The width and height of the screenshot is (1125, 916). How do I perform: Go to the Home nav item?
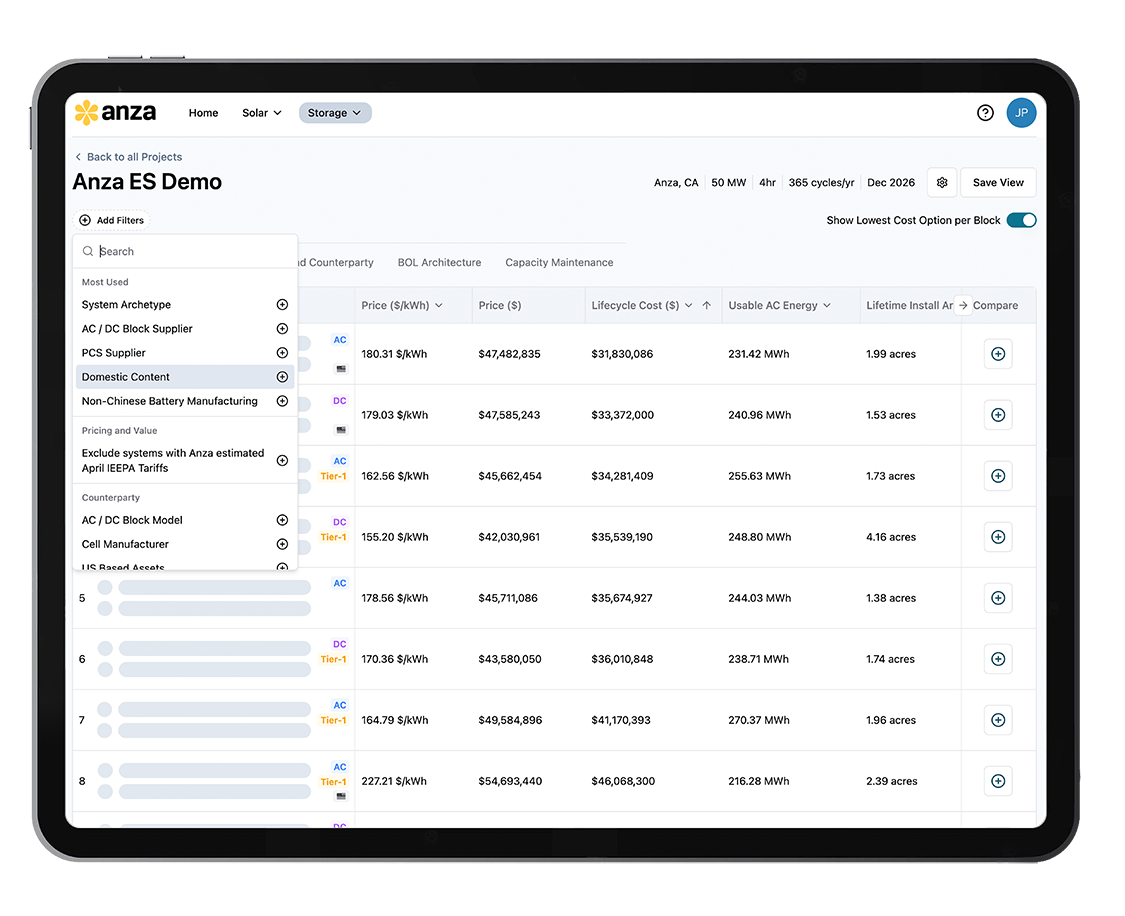coord(203,113)
